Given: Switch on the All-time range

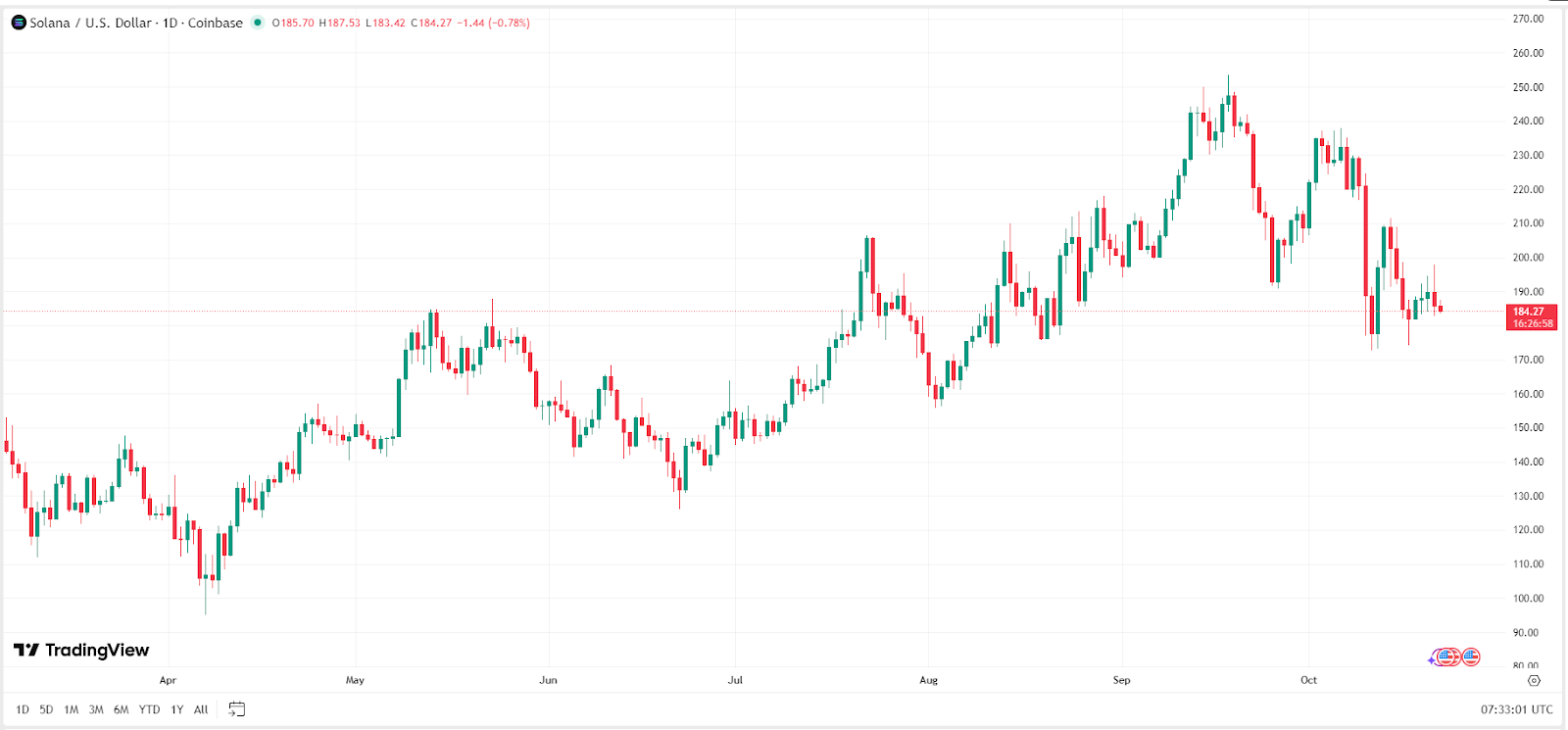Looking at the screenshot, I should click(x=200, y=708).
